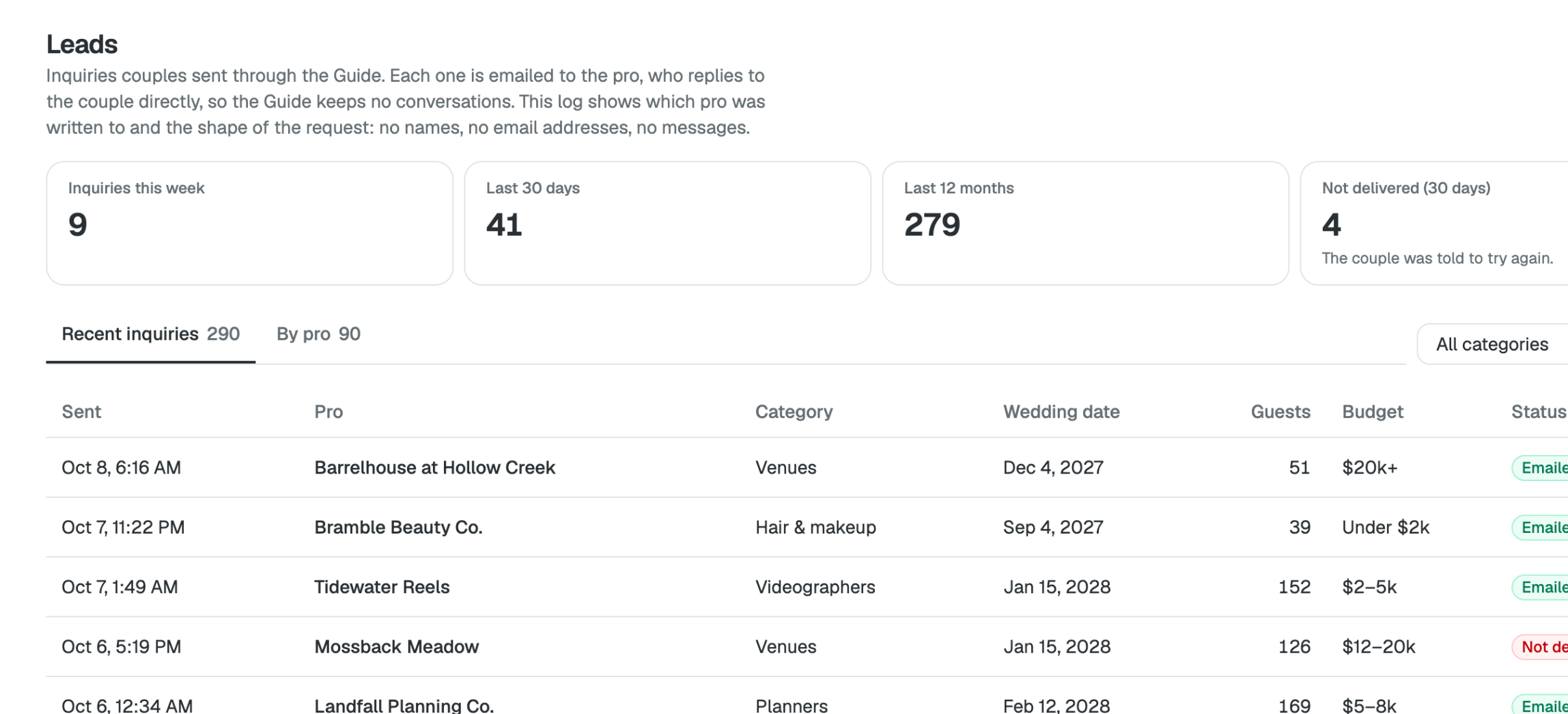
Task: Open the Barrelhouse at Hollow Creek pro link
Action: click(434, 467)
